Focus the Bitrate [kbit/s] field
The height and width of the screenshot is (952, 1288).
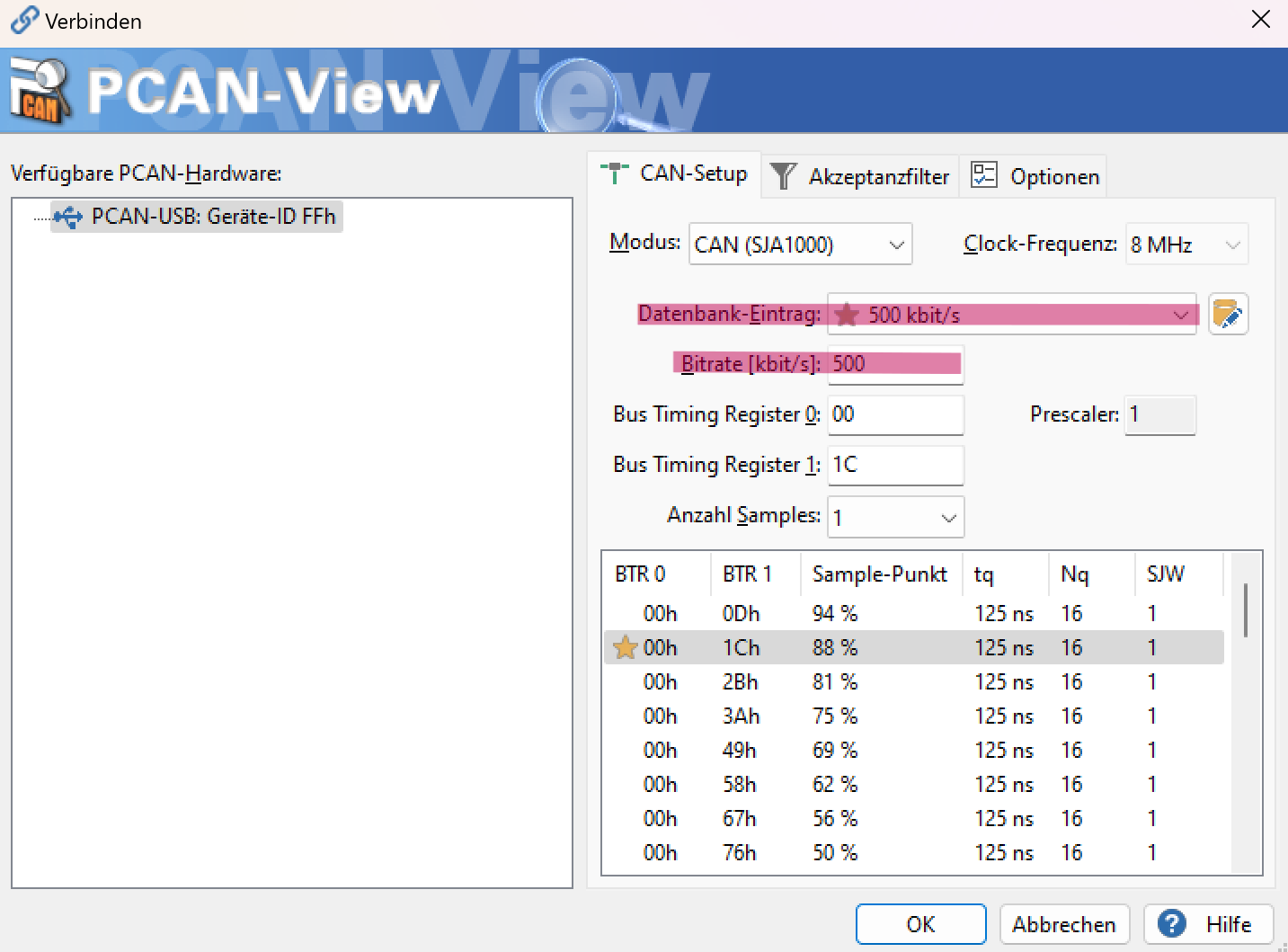(895, 364)
